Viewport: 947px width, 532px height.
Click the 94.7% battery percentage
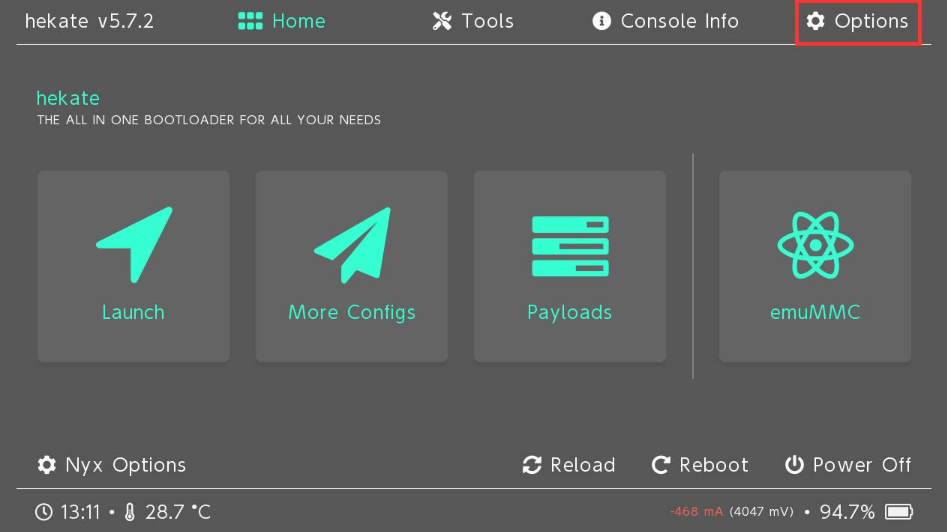pos(847,512)
